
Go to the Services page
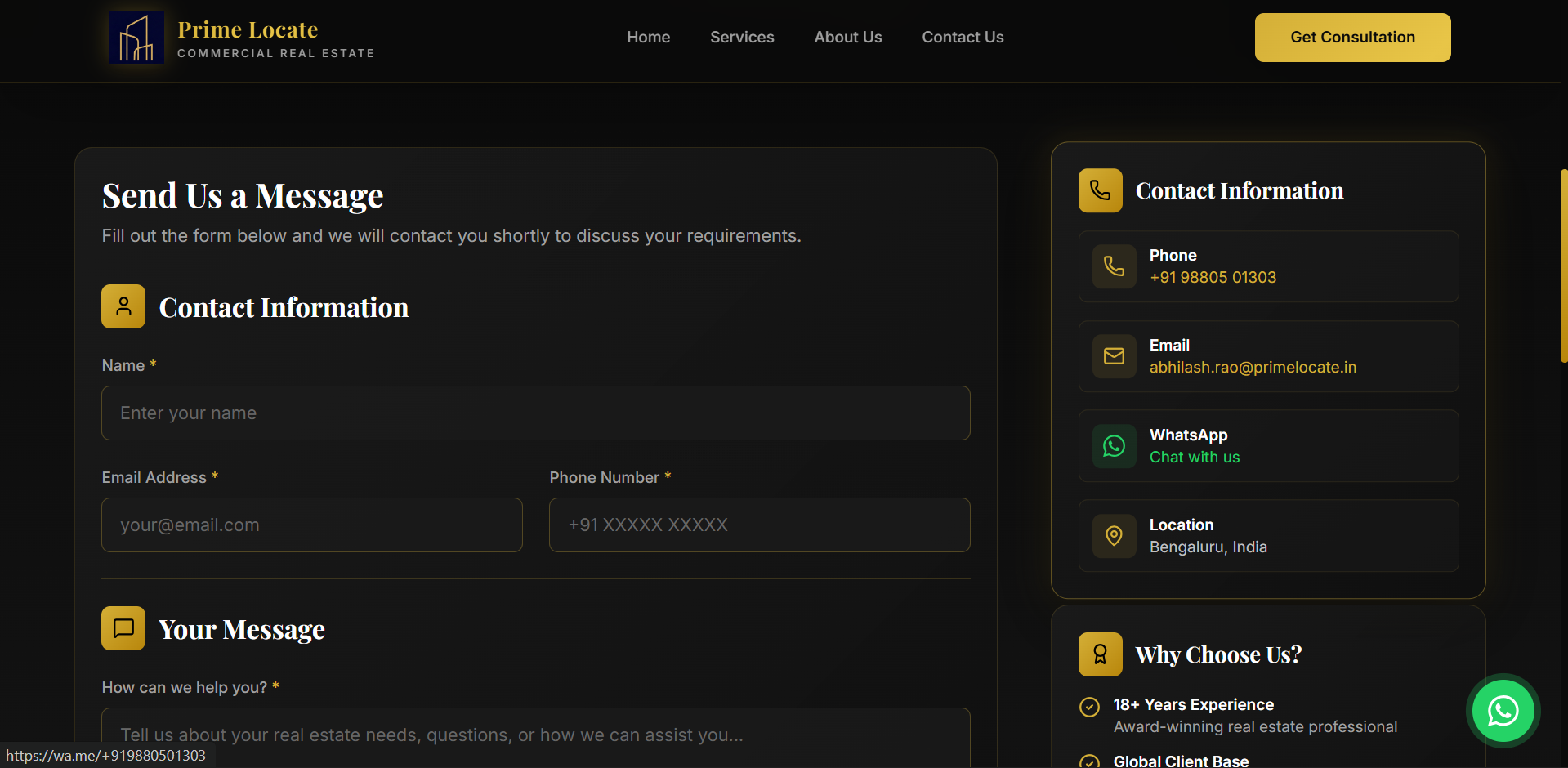742,38
